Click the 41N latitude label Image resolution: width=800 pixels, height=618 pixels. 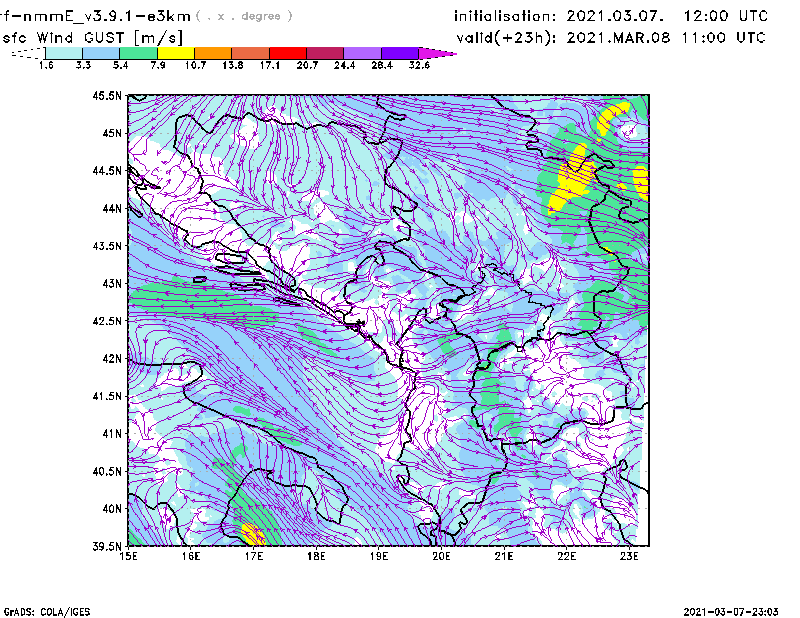click(112, 434)
